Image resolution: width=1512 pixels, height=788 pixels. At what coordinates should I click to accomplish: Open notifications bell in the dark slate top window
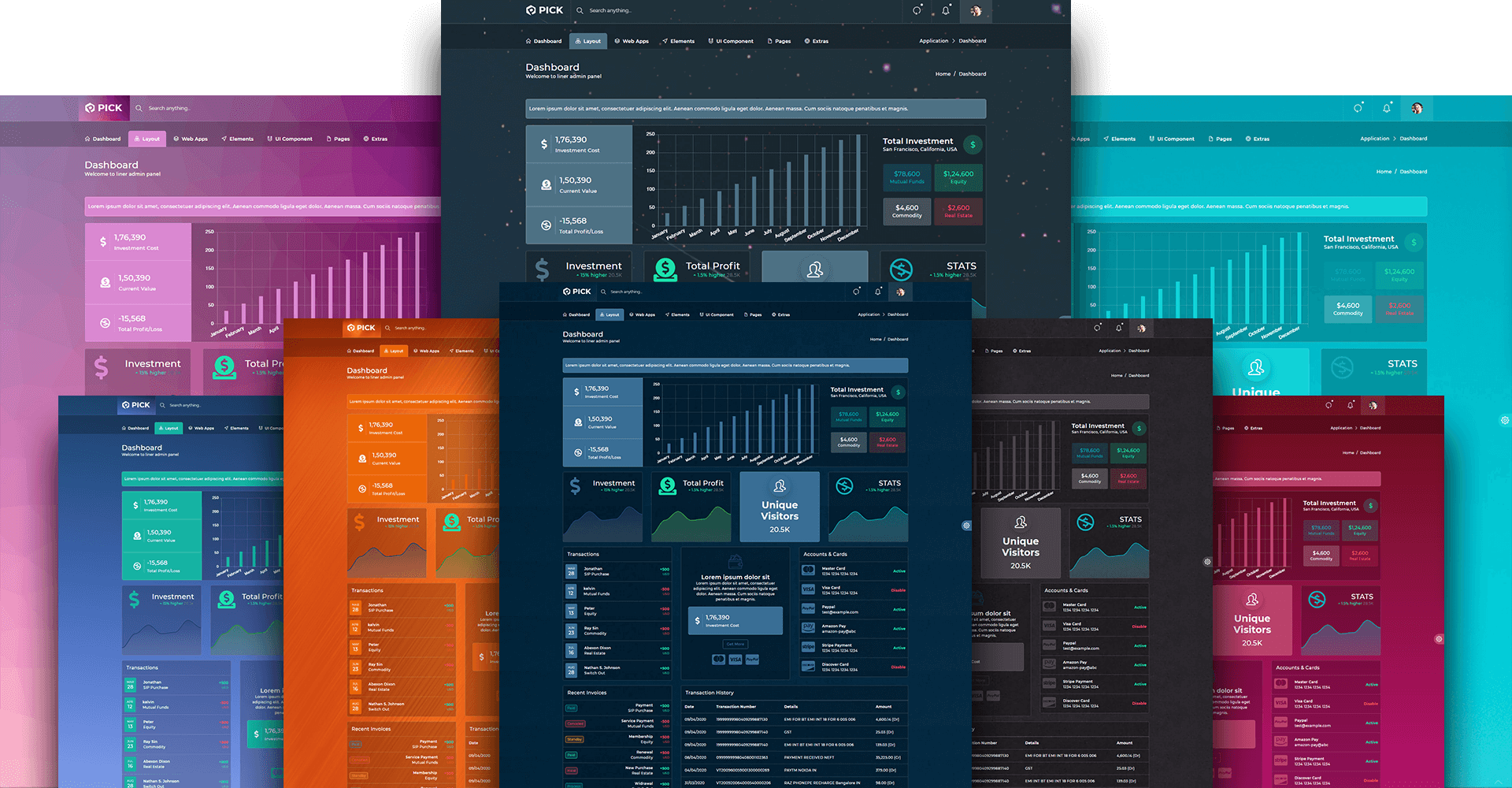[946, 10]
